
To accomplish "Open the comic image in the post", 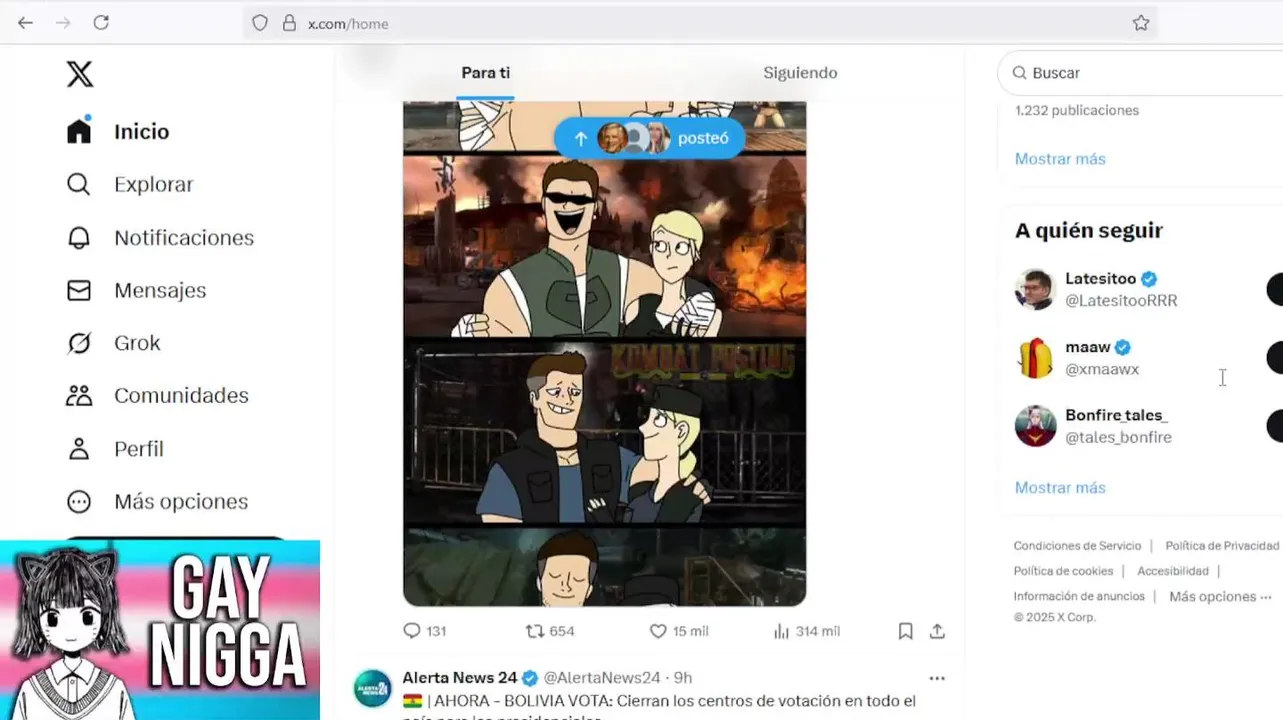I will 604,353.
